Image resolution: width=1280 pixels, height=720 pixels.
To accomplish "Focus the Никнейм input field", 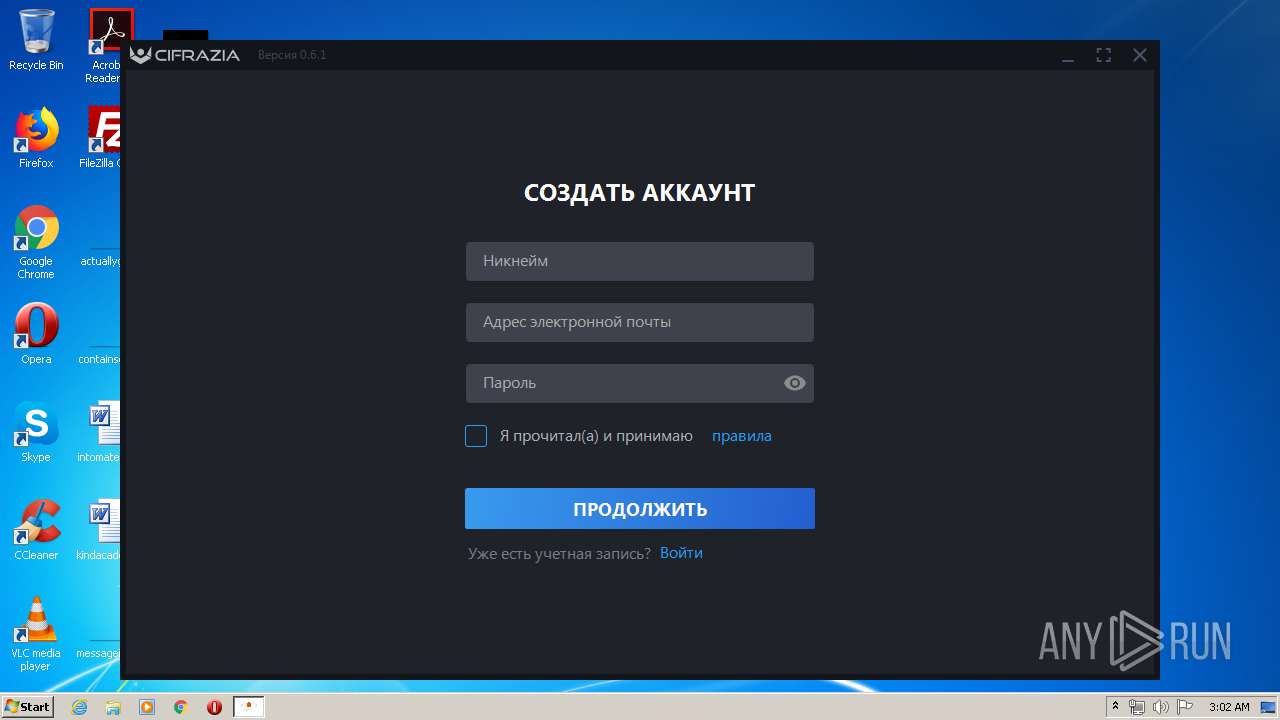I will pos(640,261).
